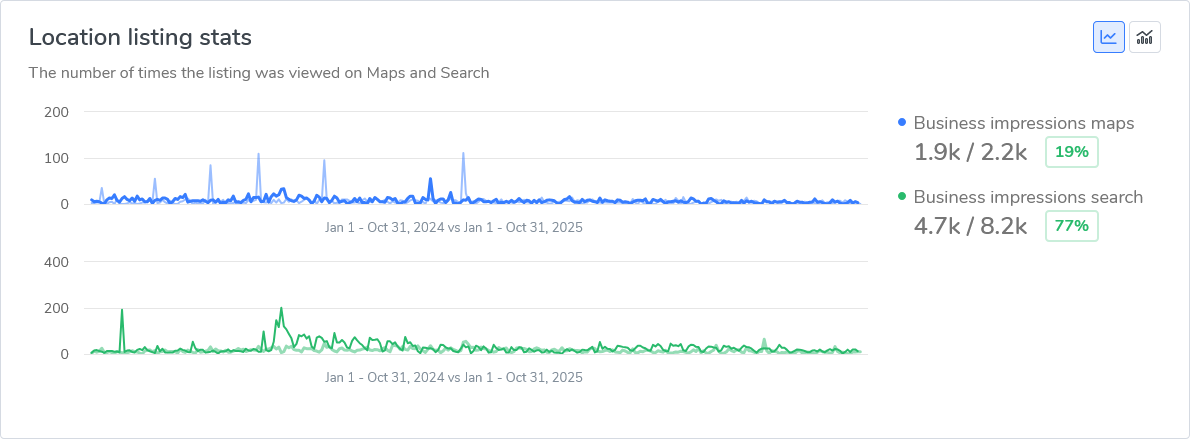Toggle the Business impressions maps series
Image resolution: width=1190 pixels, height=439 pixels.
[x=1023, y=124]
